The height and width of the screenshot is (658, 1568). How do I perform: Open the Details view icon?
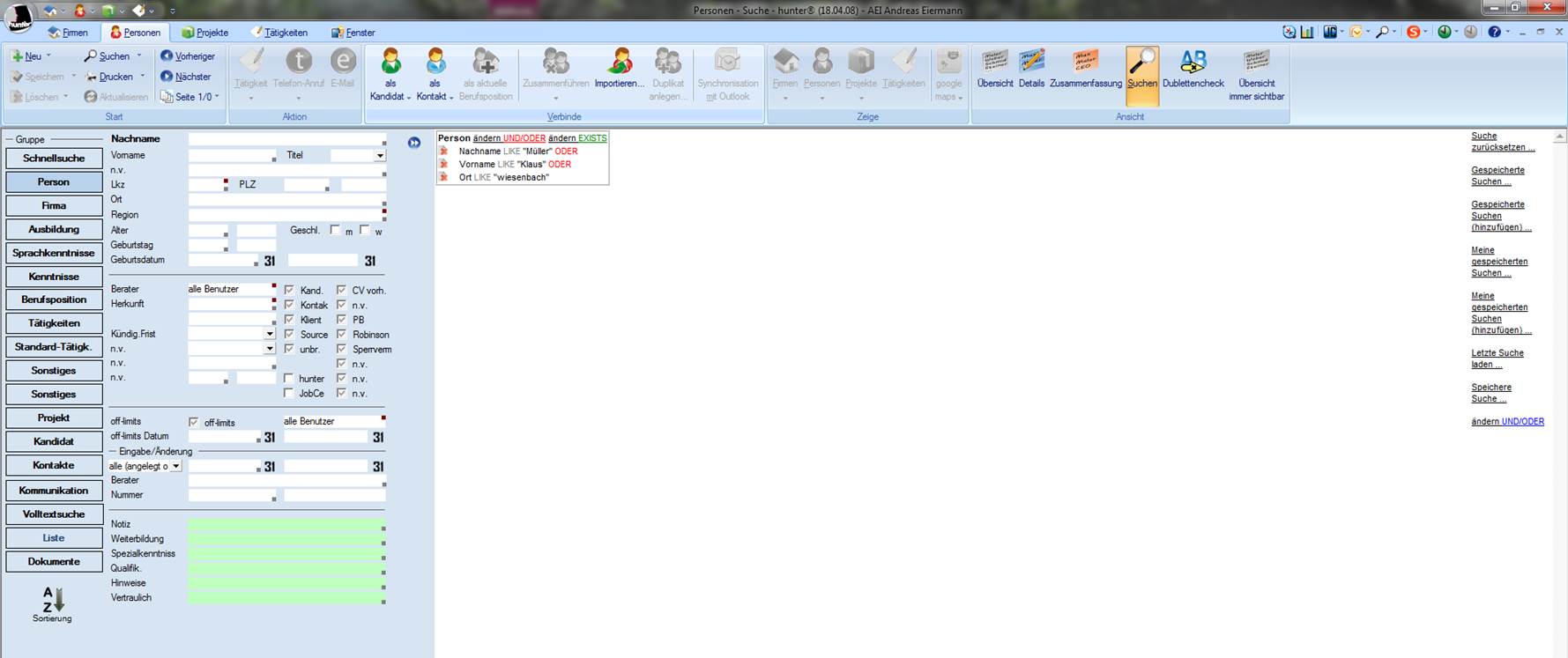pyautogui.click(x=1031, y=63)
